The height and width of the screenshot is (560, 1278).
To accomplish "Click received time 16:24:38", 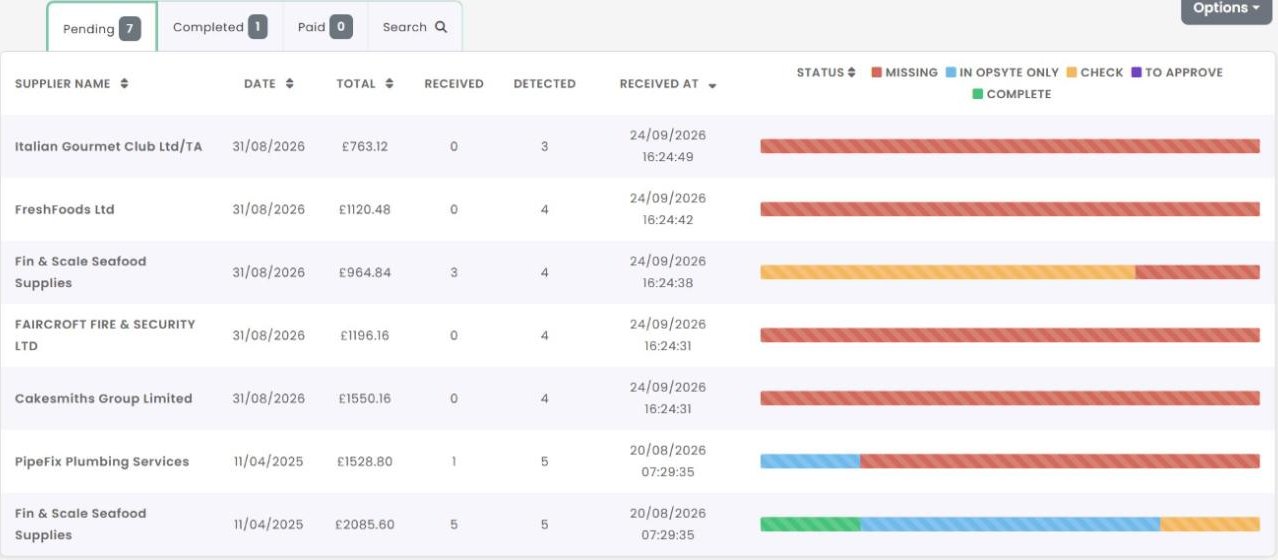I will [x=668, y=283].
